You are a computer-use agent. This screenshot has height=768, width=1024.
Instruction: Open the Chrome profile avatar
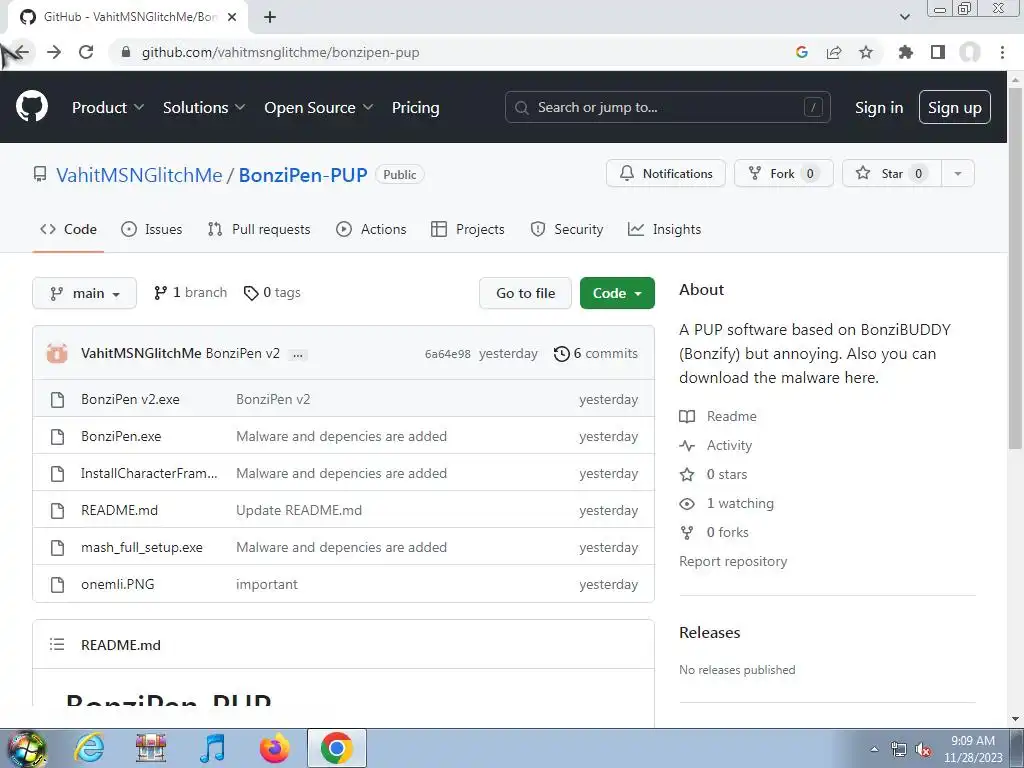pos(970,52)
